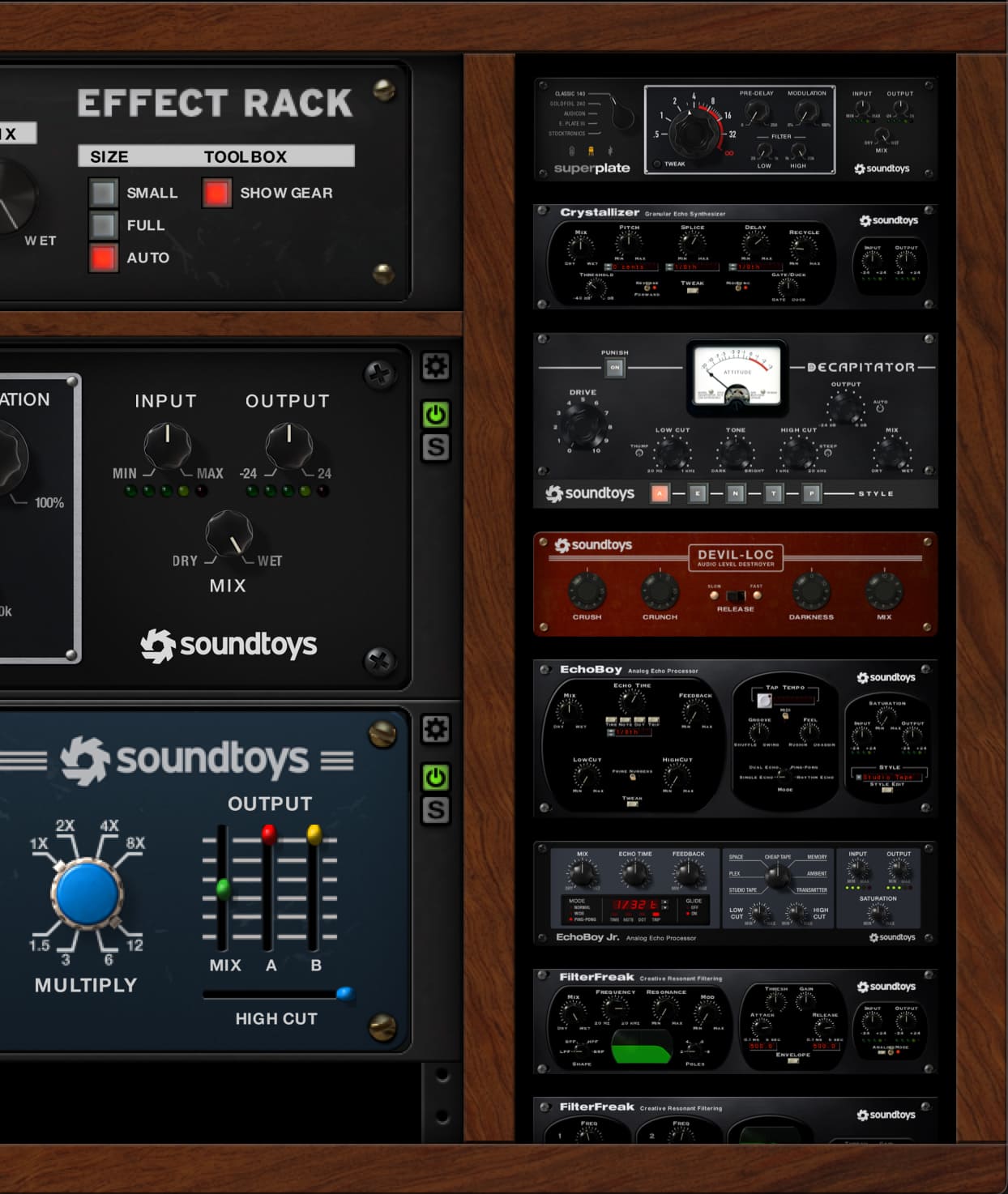Image resolution: width=1008 pixels, height=1194 pixels.
Task: Click the DRY/WET MIX knob
Action: click(229, 533)
